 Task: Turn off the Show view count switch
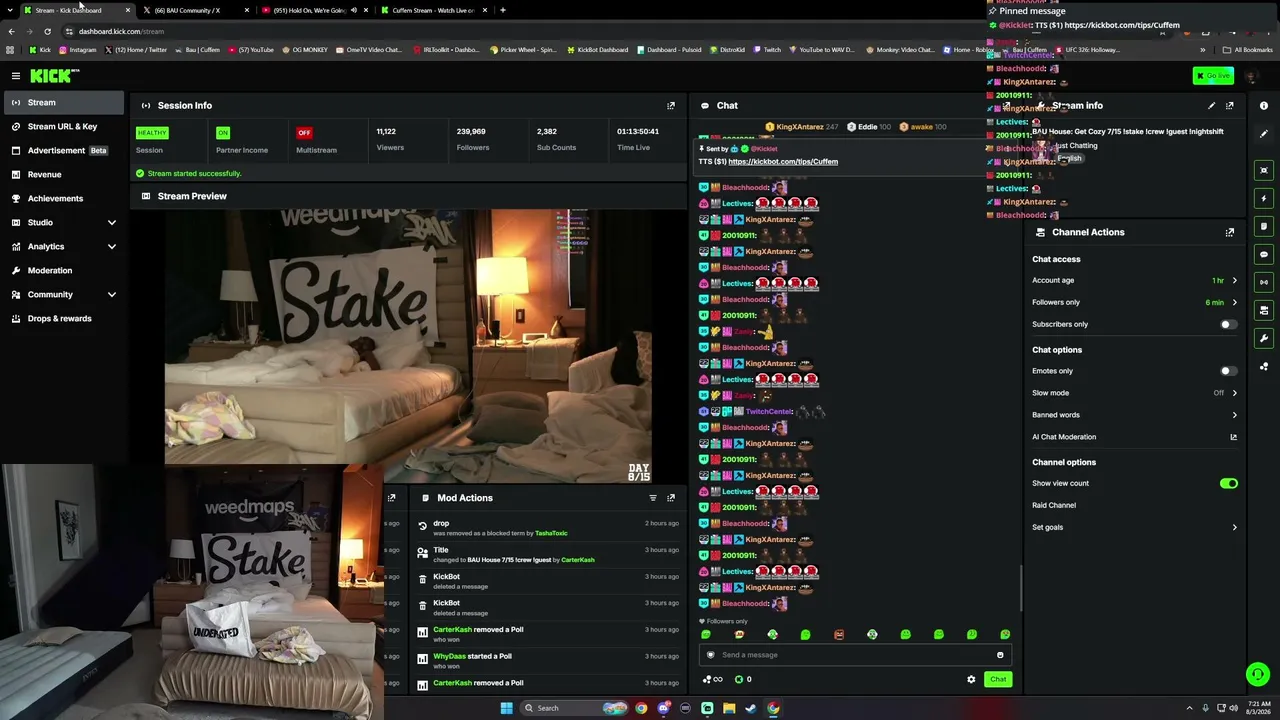[1229, 483]
